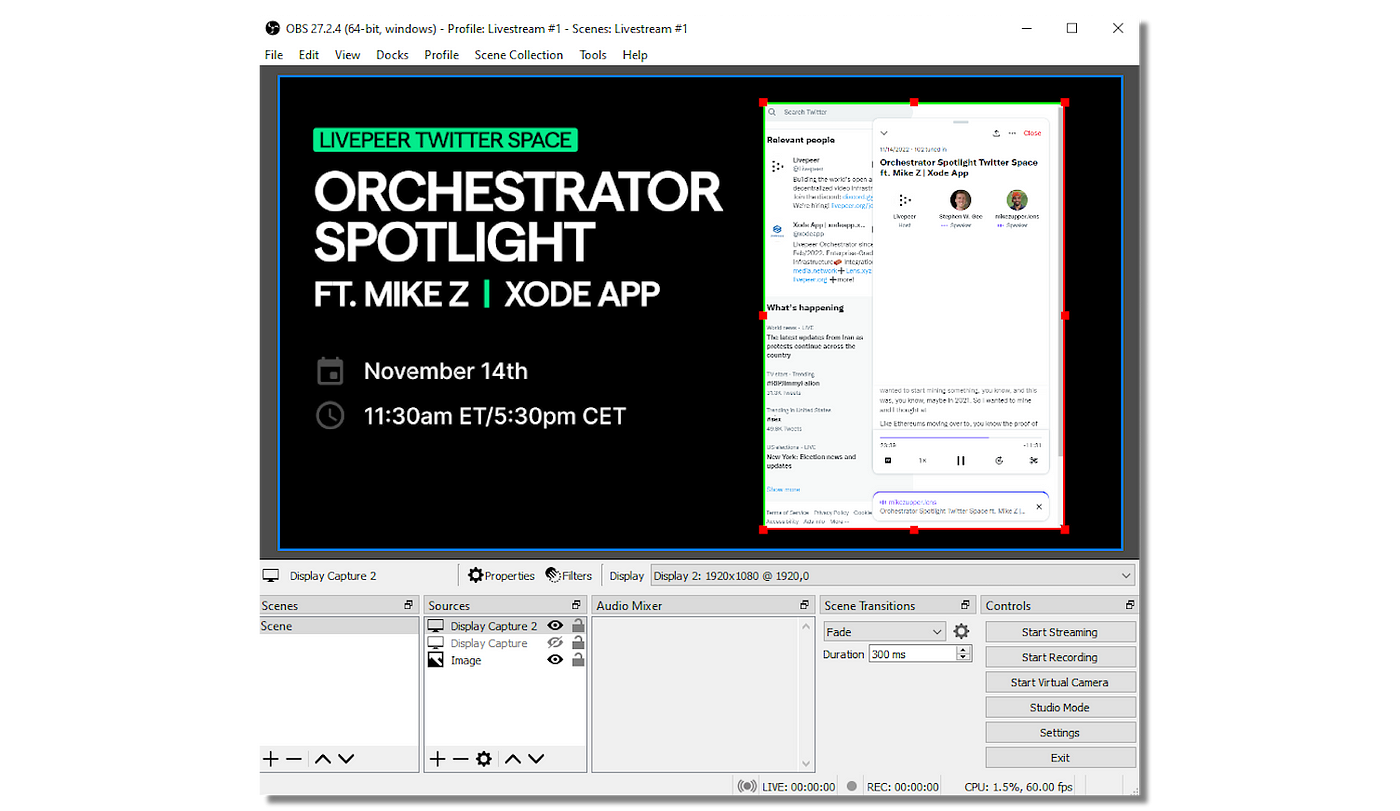Hide the Display Capture 2 source
This screenshot has height=811, width=1400.
pyautogui.click(x=555, y=626)
